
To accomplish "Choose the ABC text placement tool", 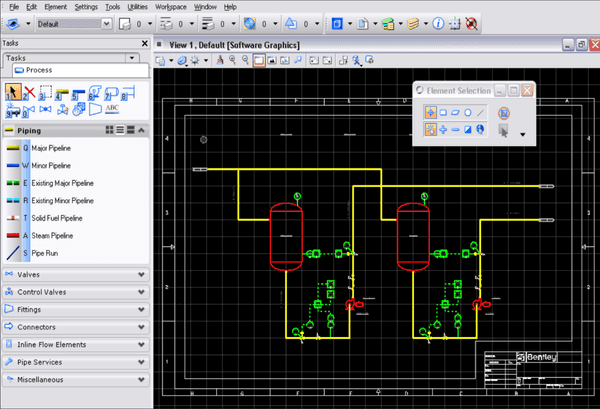I will [x=111, y=108].
